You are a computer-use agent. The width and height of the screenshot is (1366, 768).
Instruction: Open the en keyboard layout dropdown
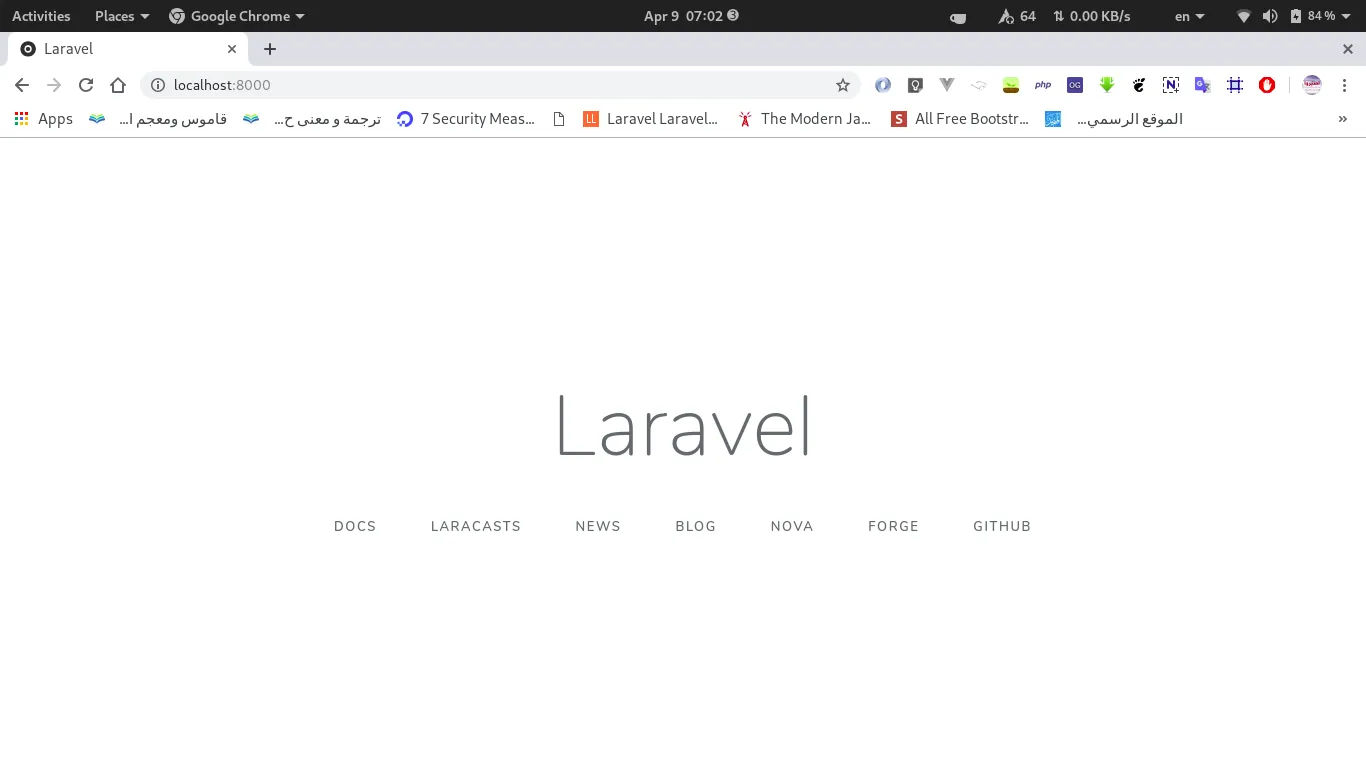(1190, 16)
